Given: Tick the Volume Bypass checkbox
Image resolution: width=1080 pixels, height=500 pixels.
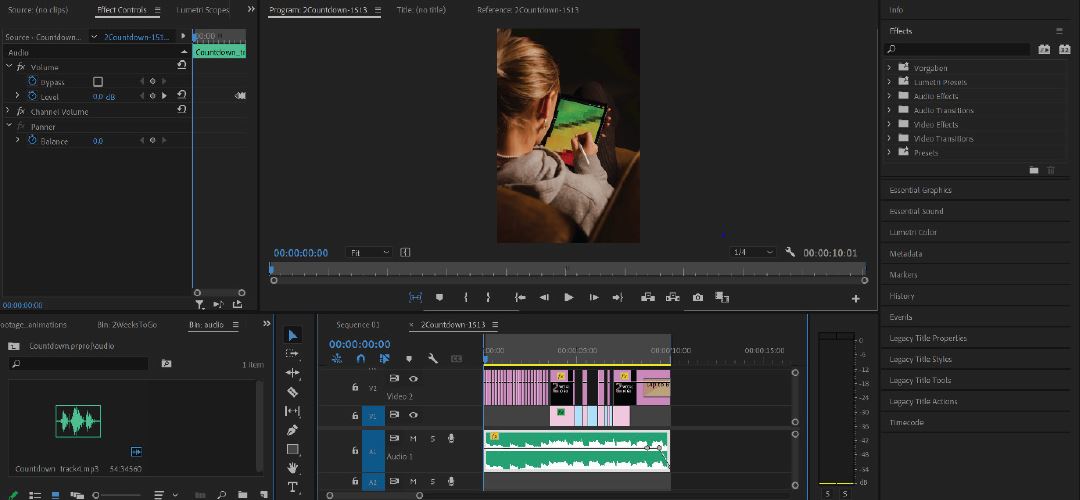Looking at the screenshot, I should pos(98,81).
